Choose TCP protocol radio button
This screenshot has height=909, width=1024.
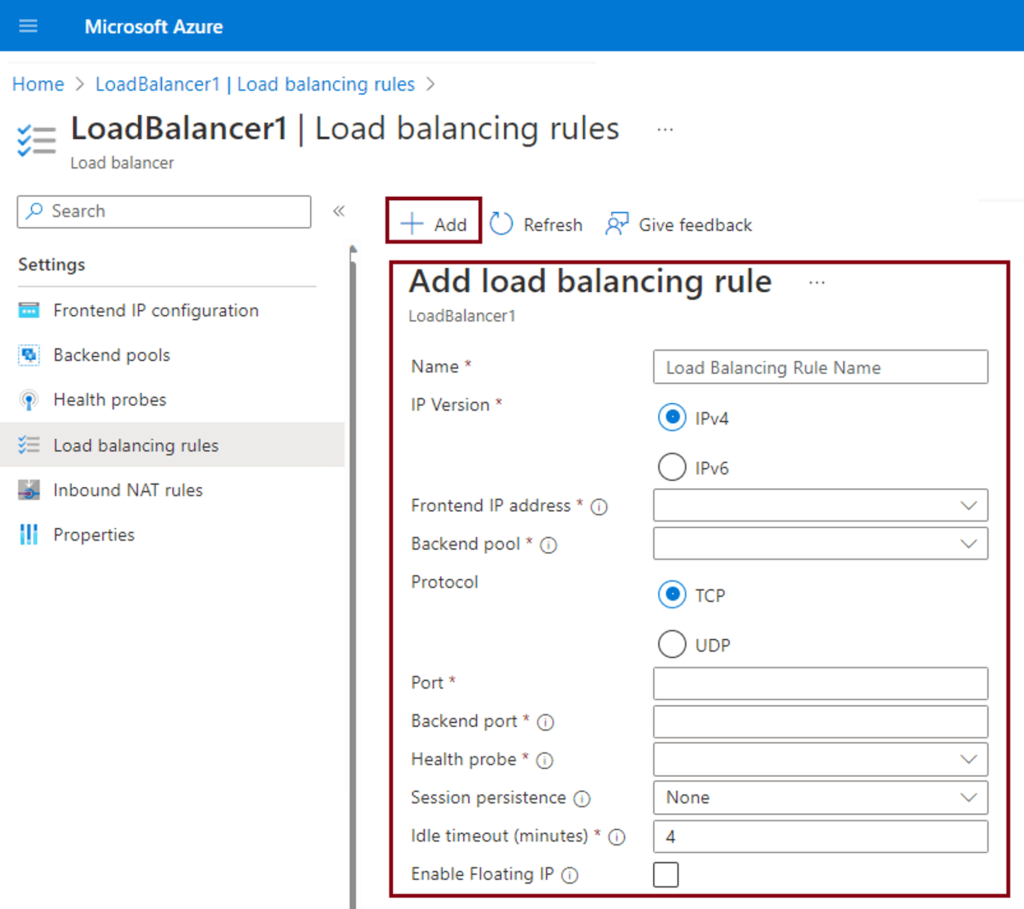[672, 595]
